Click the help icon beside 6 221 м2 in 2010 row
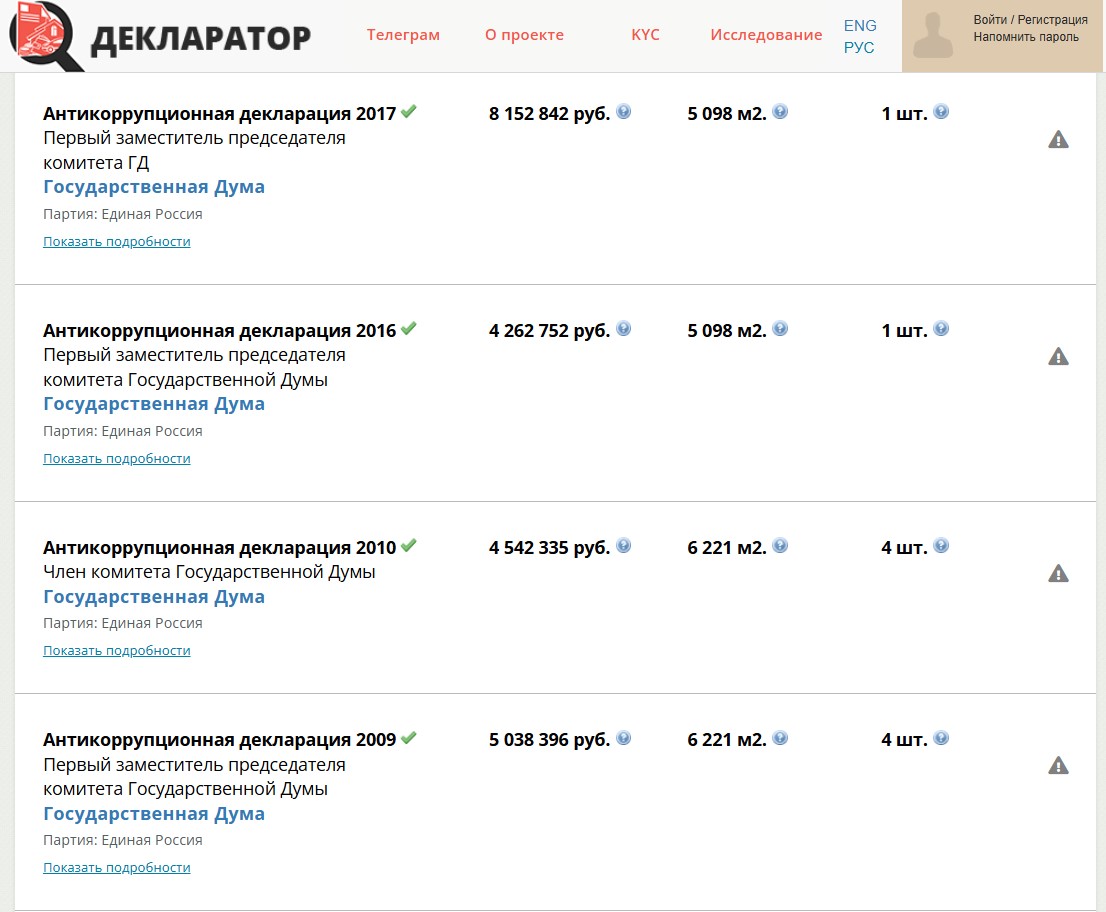Image resolution: width=1106 pixels, height=912 pixels. click(x=780, y=546)
